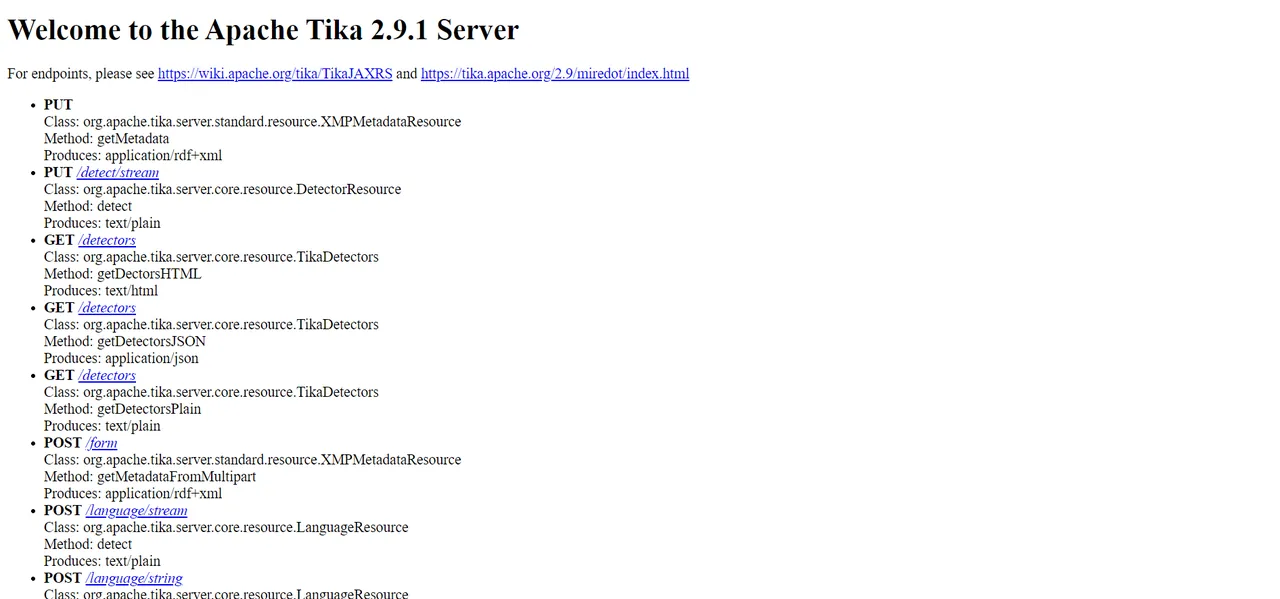
Task: Click 'Method: detect' under /language/stream
Action: pyautogui.click(x=88, y=544)
